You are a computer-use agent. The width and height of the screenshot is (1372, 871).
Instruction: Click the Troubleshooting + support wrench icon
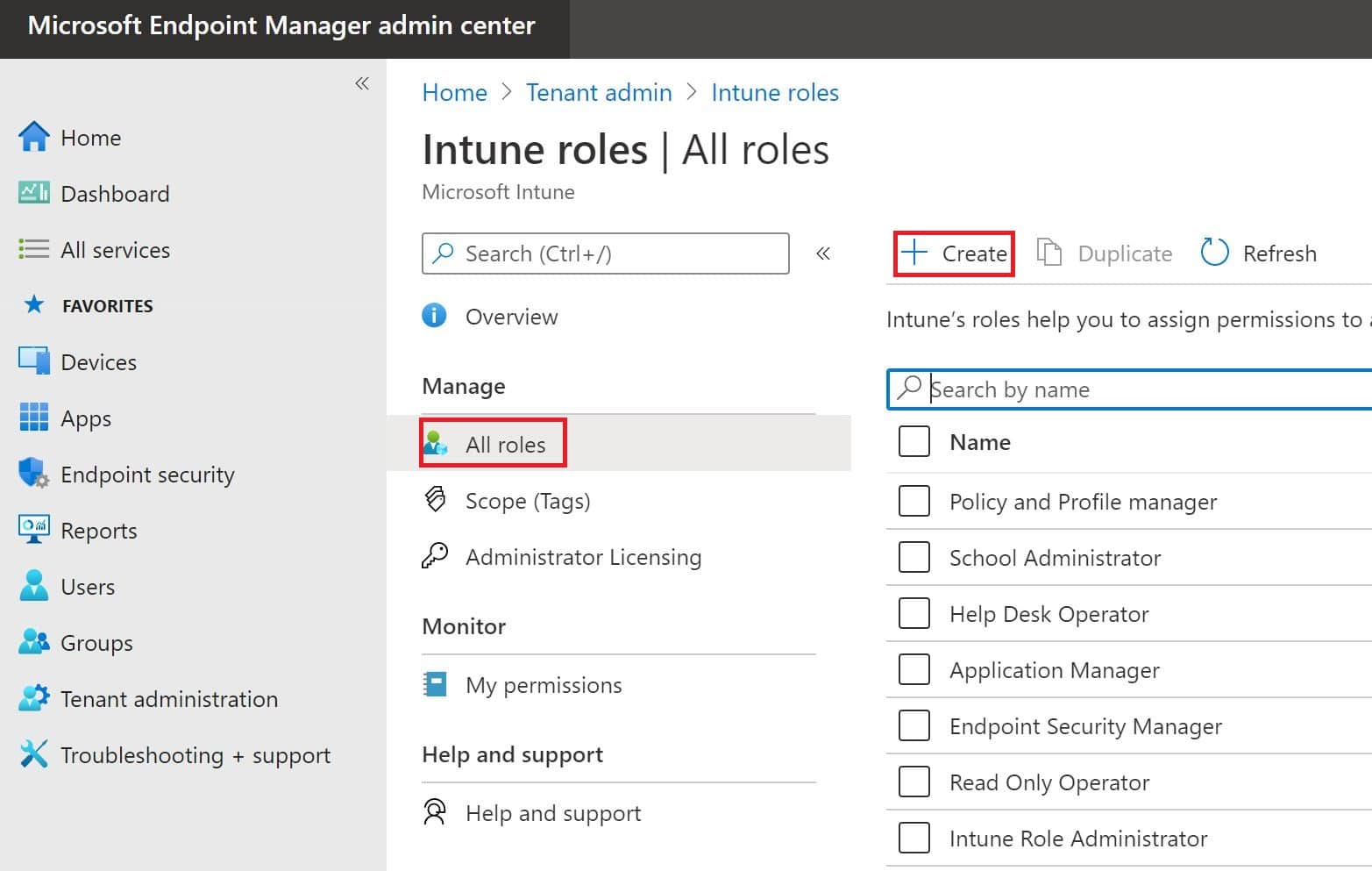coord(32,754)
